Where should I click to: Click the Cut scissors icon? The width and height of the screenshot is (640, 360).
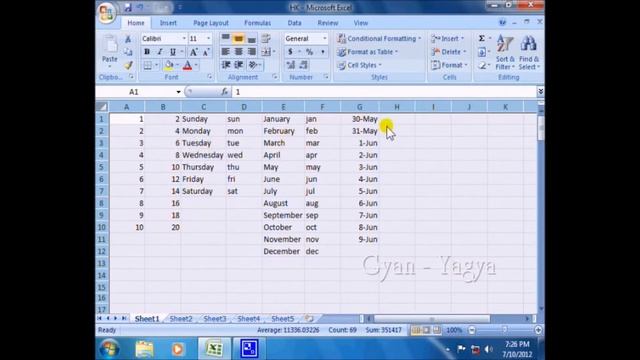tap(128, 39)
